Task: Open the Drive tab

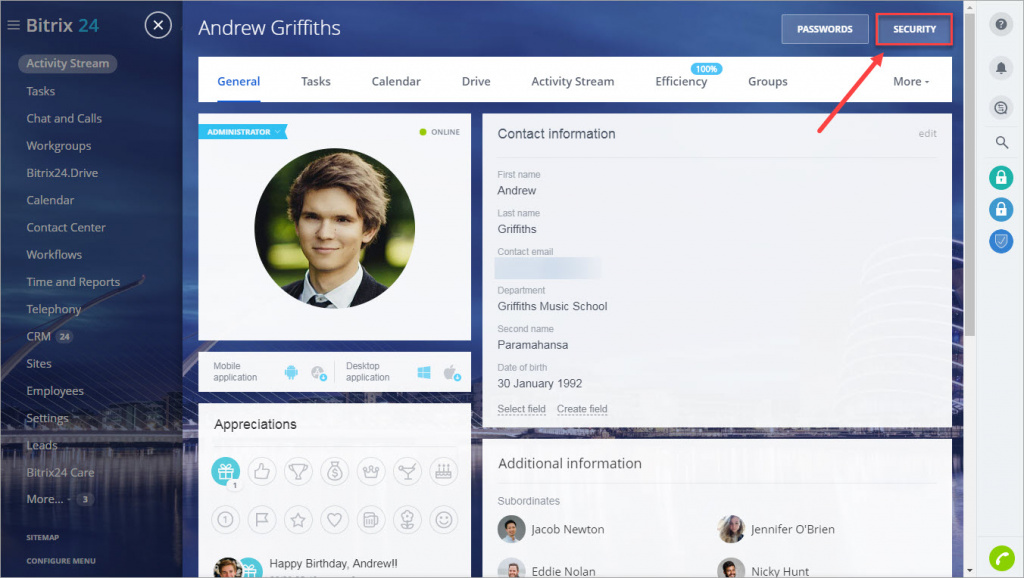Action: (x=476, y=82)
